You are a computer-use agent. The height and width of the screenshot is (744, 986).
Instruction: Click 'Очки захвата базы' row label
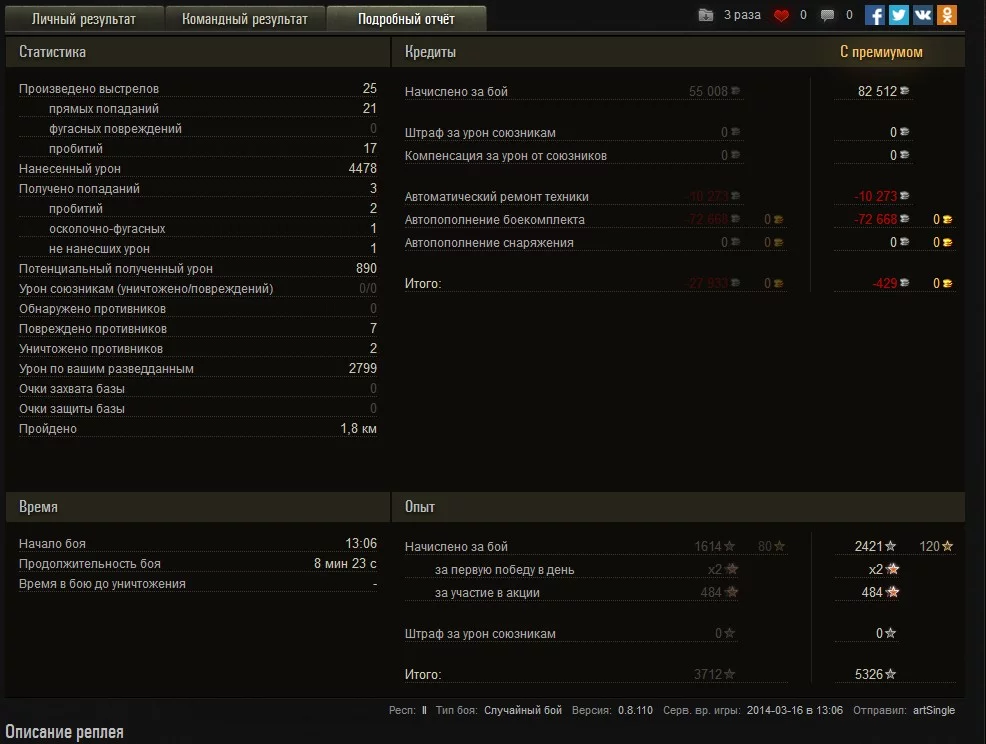pos(72,389)
